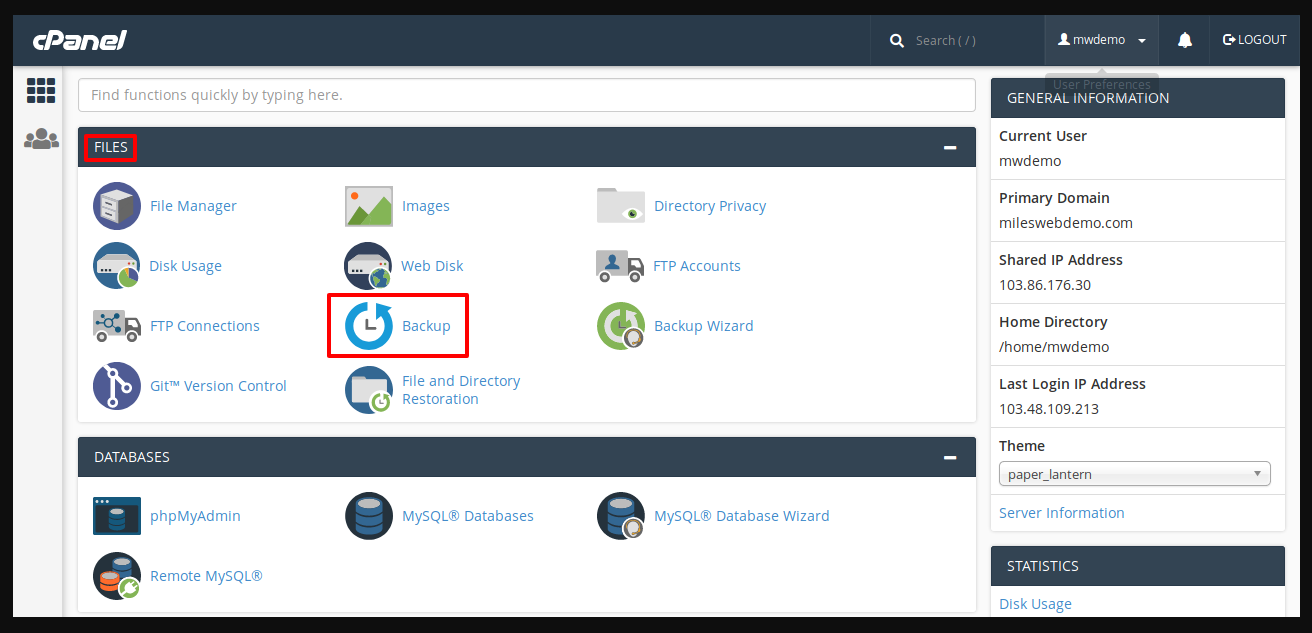Collapse the DATABASES section
Image resolution: width=1312 pixels, height=633 pixels.
click(949, 458)
